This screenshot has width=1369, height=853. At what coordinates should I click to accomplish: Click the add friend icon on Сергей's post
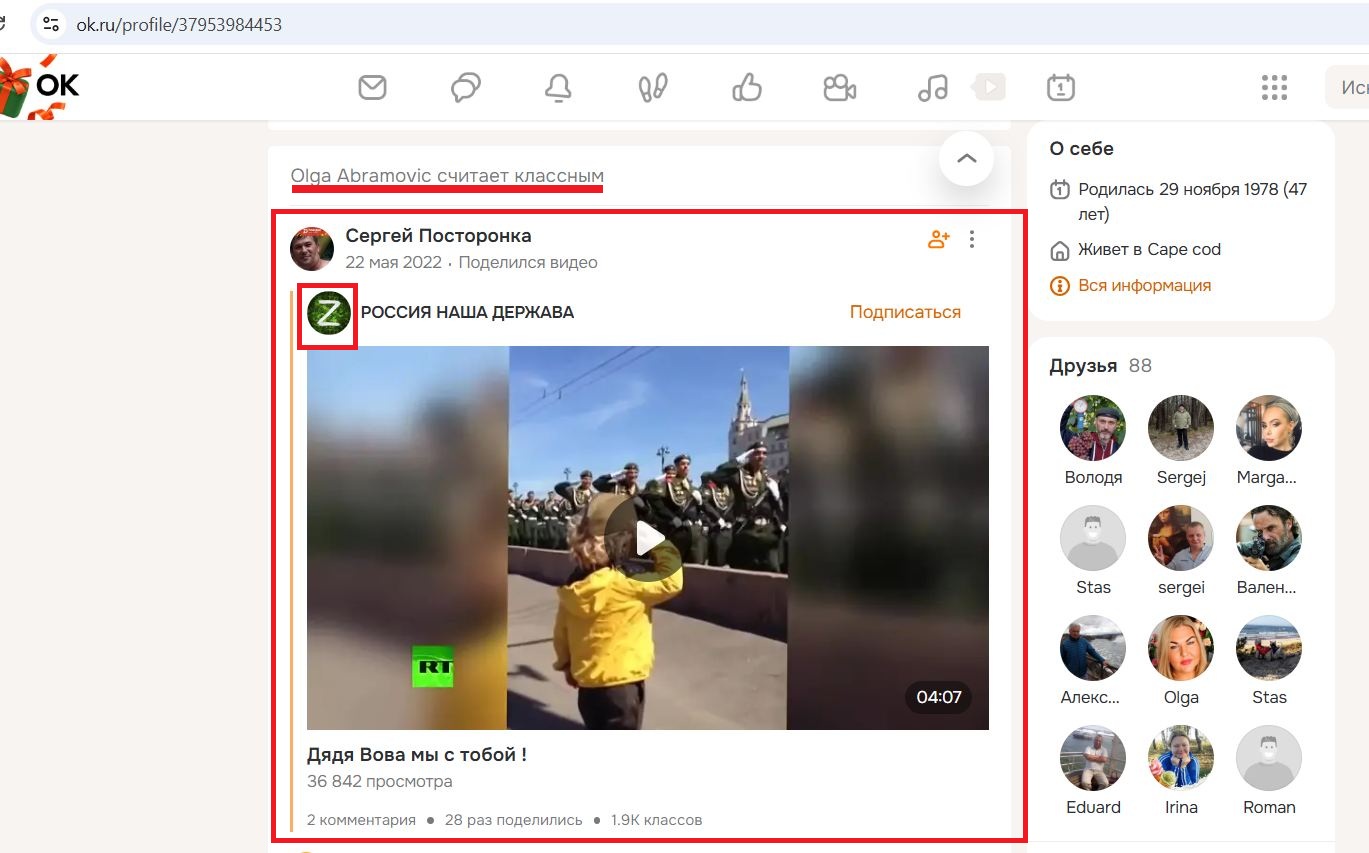pyautogui.click(x=938, y=239)
